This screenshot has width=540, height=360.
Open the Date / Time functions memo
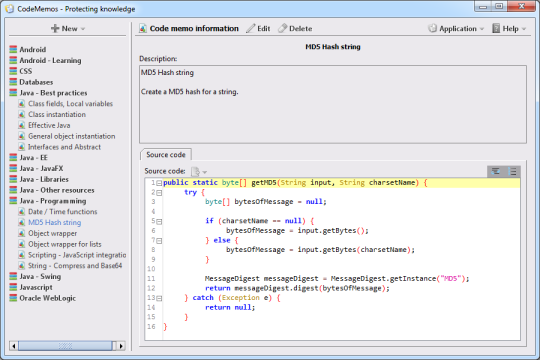63,212
